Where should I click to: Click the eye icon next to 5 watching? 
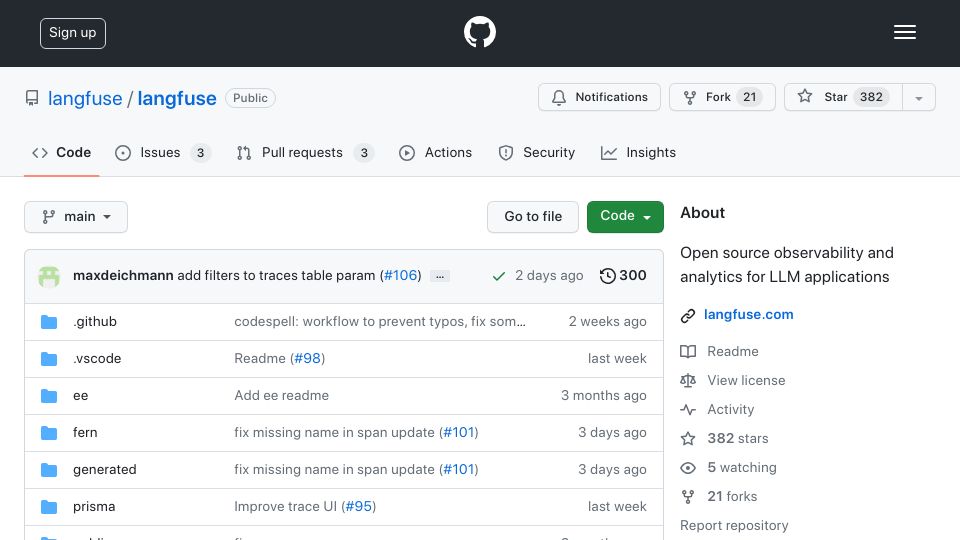click(688, 468)
